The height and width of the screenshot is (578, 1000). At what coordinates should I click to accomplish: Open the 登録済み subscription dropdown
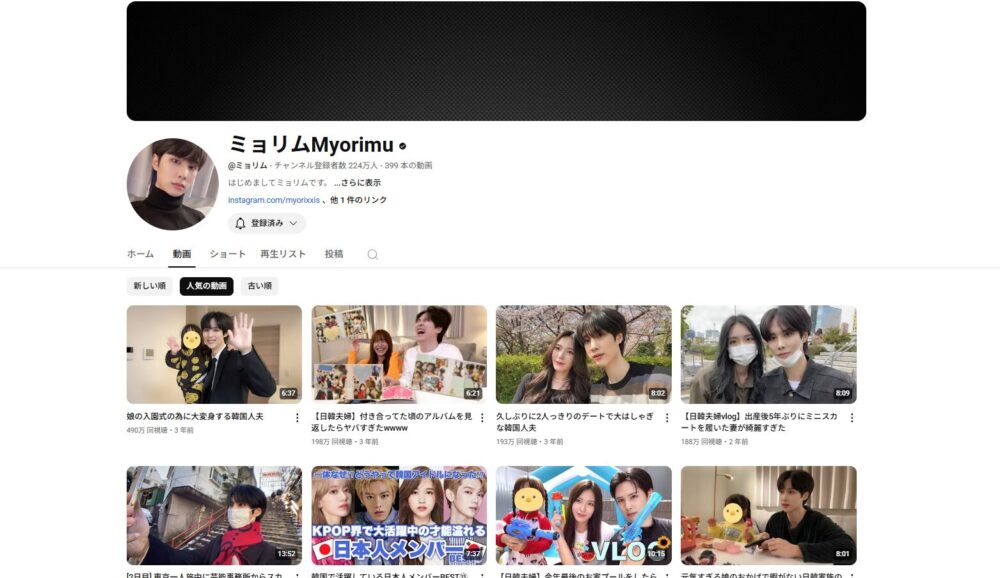tap(267, 223)
